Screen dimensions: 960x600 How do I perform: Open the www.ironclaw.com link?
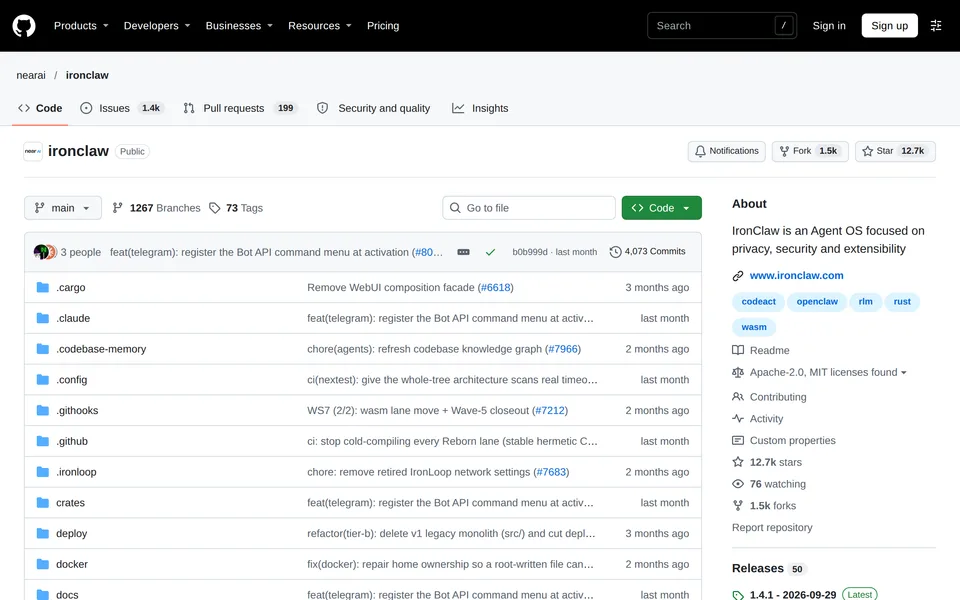(x=796, y=276)
